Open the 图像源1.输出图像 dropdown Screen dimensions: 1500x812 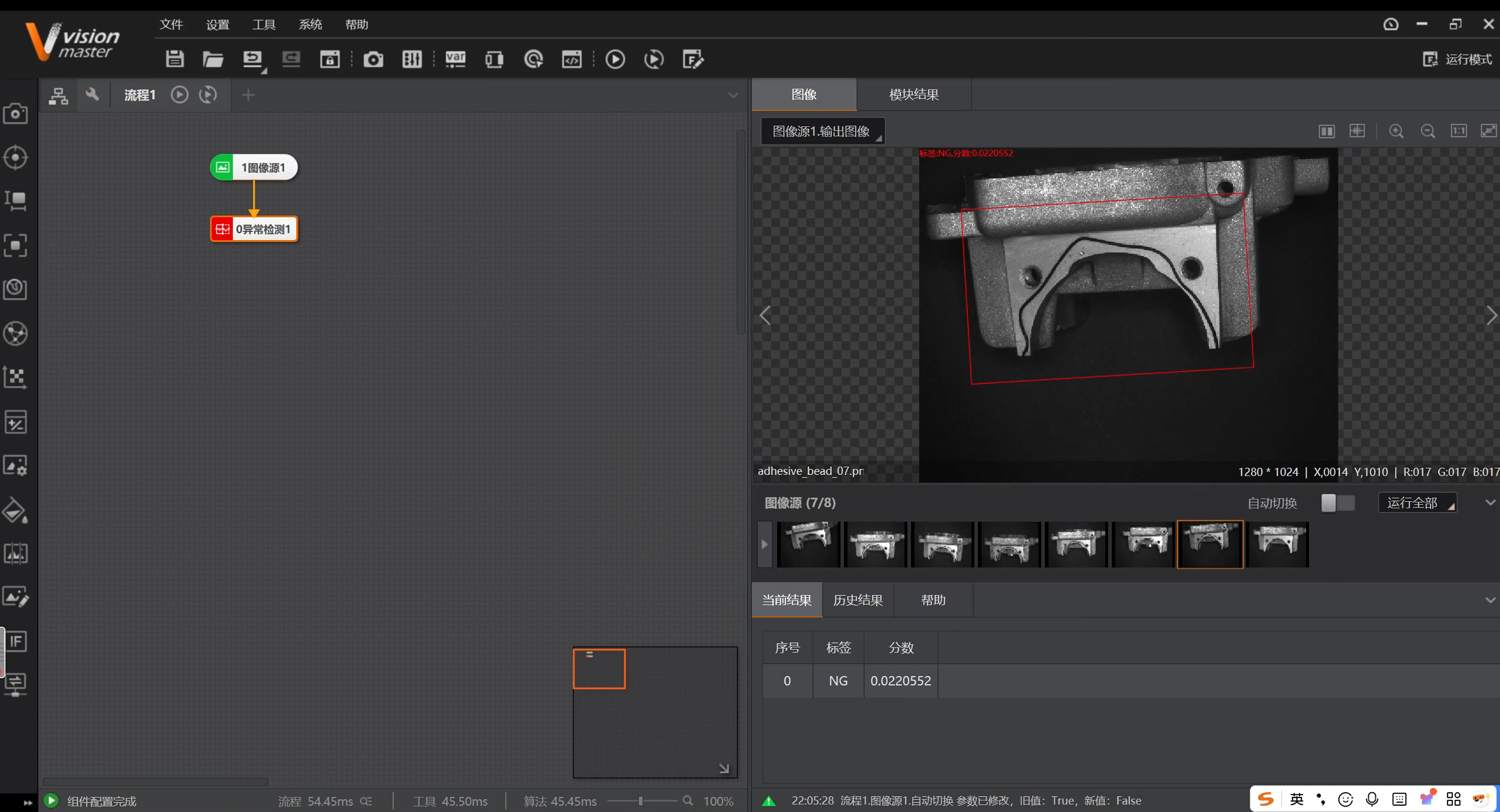pos(822,132)
